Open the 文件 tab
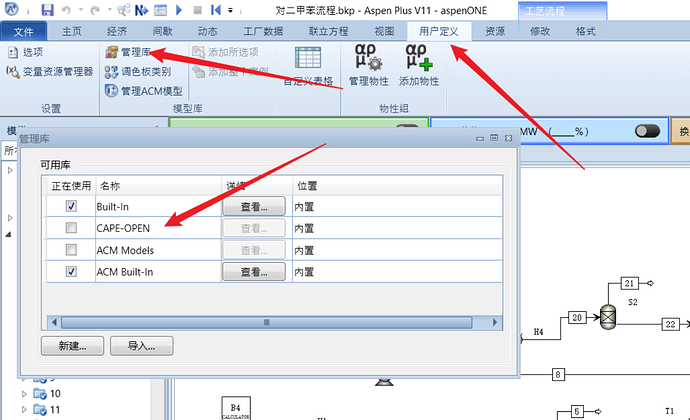This screenshot has width=690, height=420. (x=24, y=31)
